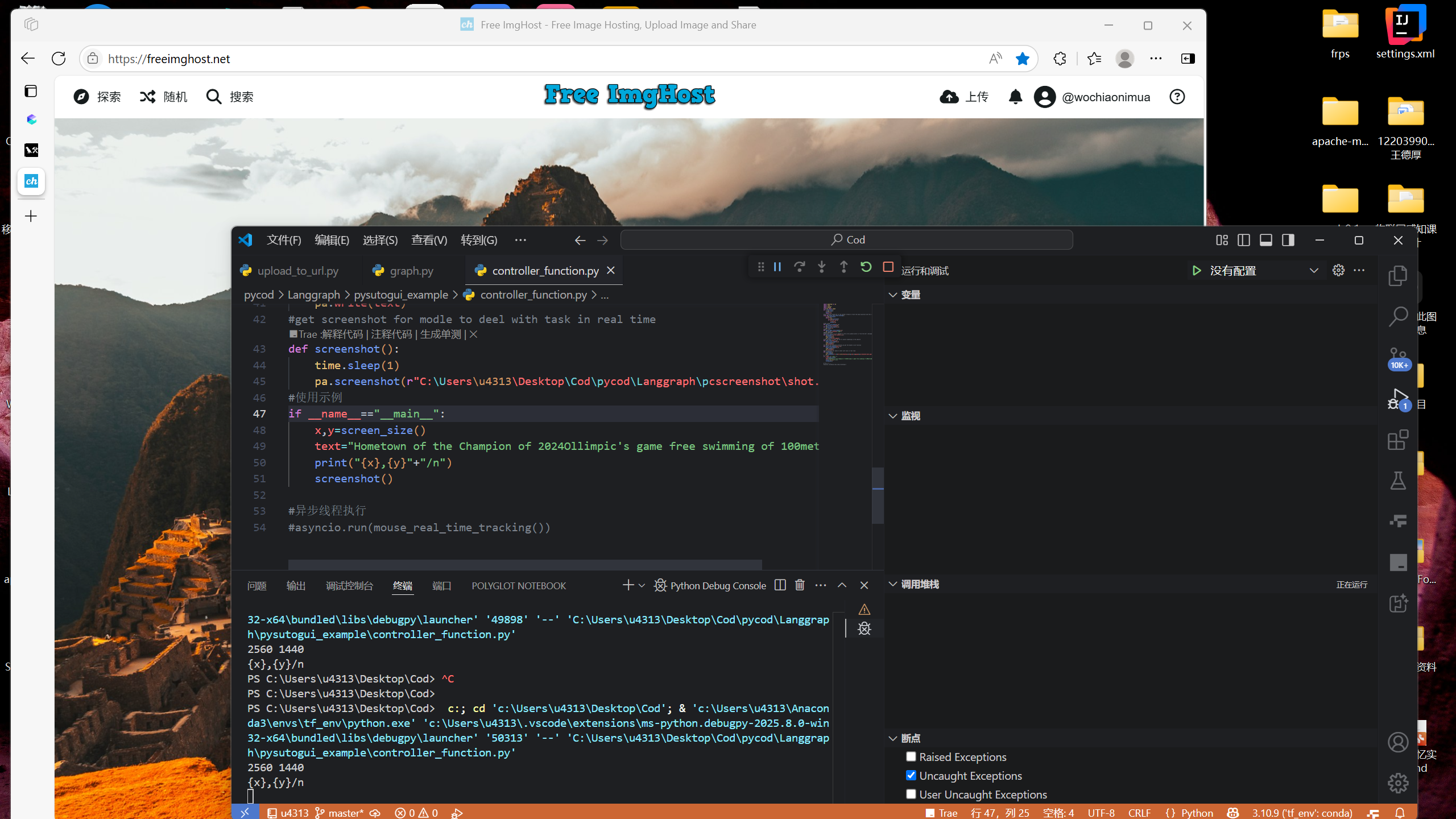Open 查看(V) menu
The image size is (1456, 819).
click(x=429, y=240)
